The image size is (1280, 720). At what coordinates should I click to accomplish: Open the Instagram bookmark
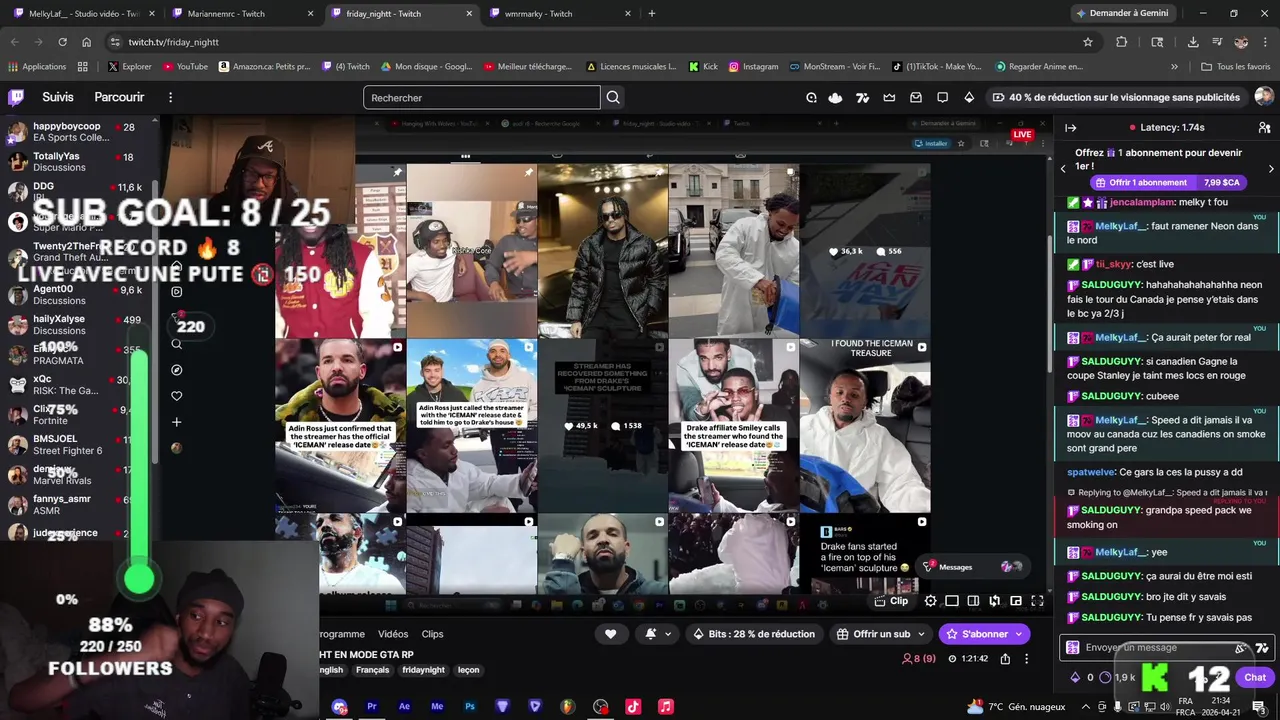pyautogui.click(x=753, y=67)
